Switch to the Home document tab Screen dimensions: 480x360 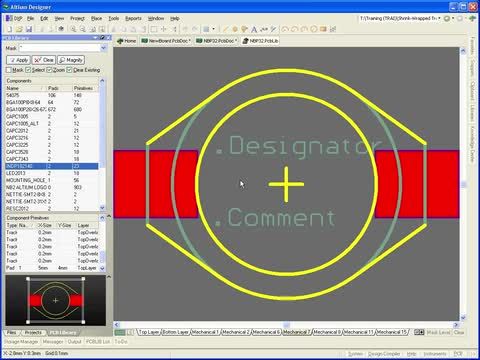click(x=127, y=41)
